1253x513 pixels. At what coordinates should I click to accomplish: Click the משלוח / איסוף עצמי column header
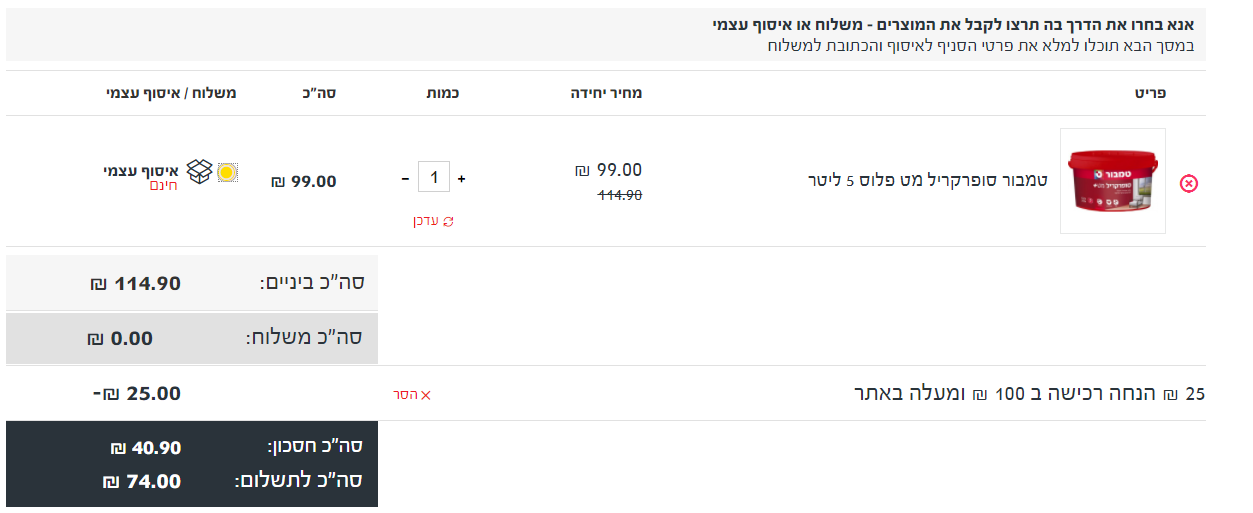[x=171, y=93]
